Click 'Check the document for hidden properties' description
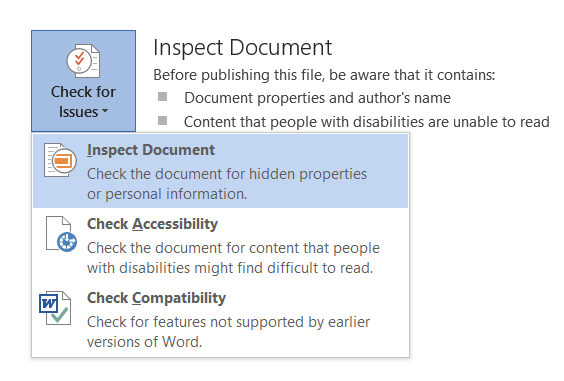The image size is (564, 381). coord(227,174)
